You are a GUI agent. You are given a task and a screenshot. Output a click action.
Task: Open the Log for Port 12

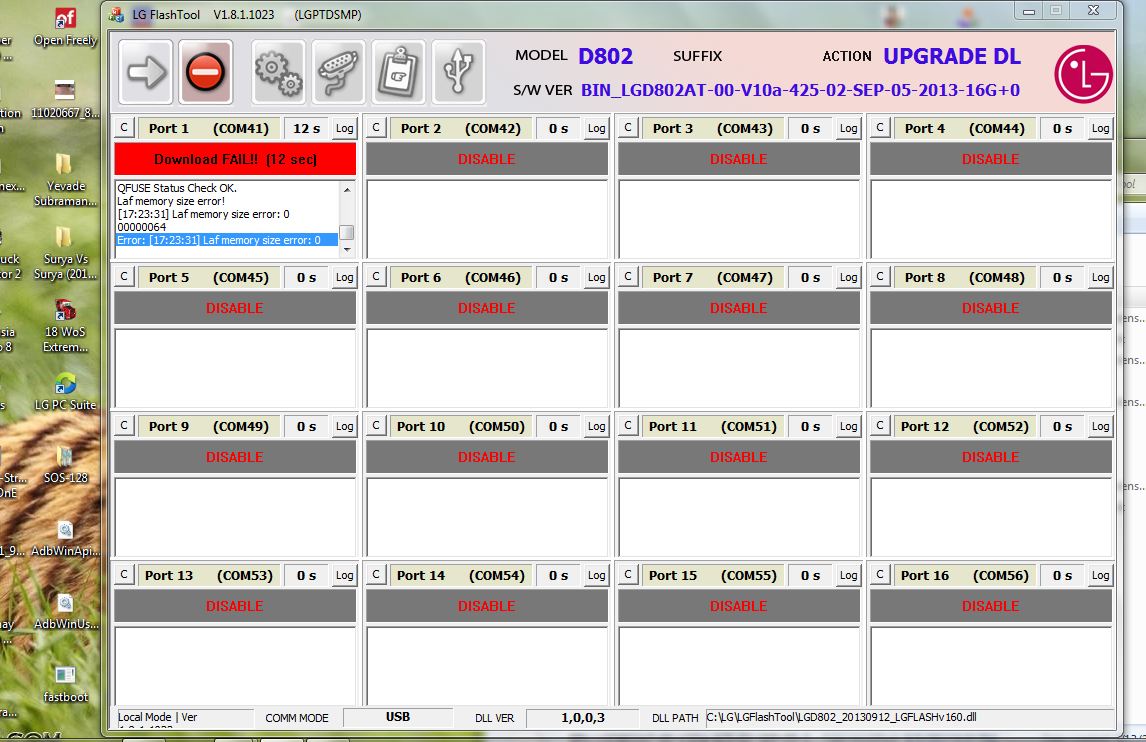pyautogui.click(x=1101, y=427)
